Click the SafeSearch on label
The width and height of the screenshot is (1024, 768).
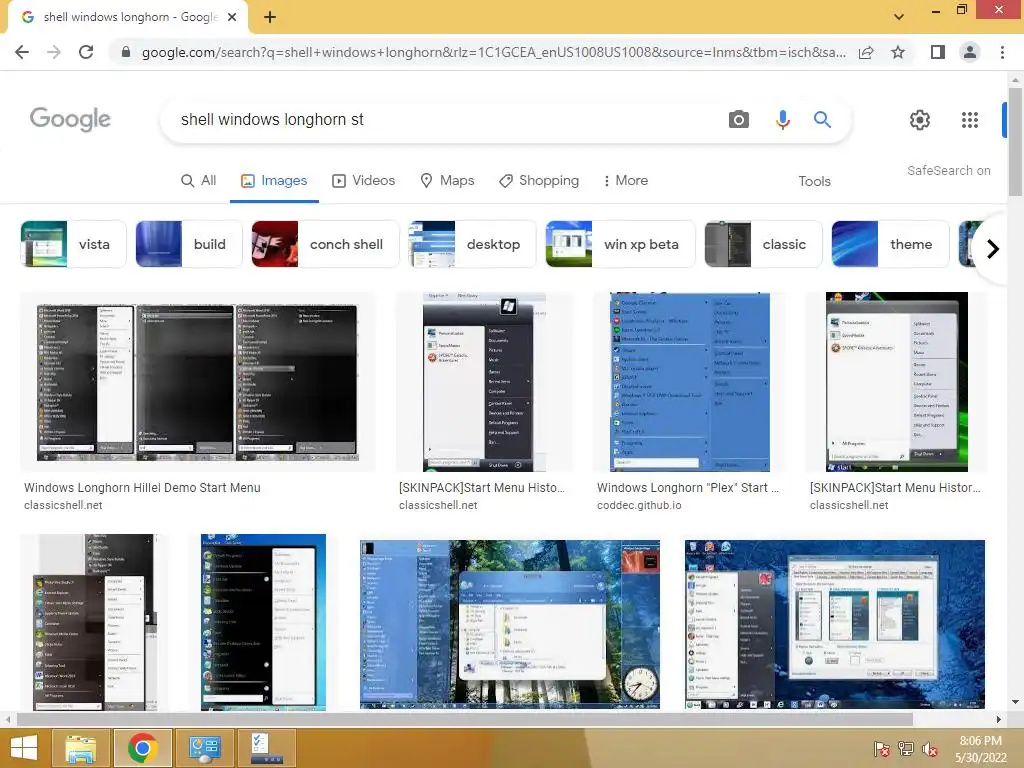pyautogui.click(x=948, y=170)
